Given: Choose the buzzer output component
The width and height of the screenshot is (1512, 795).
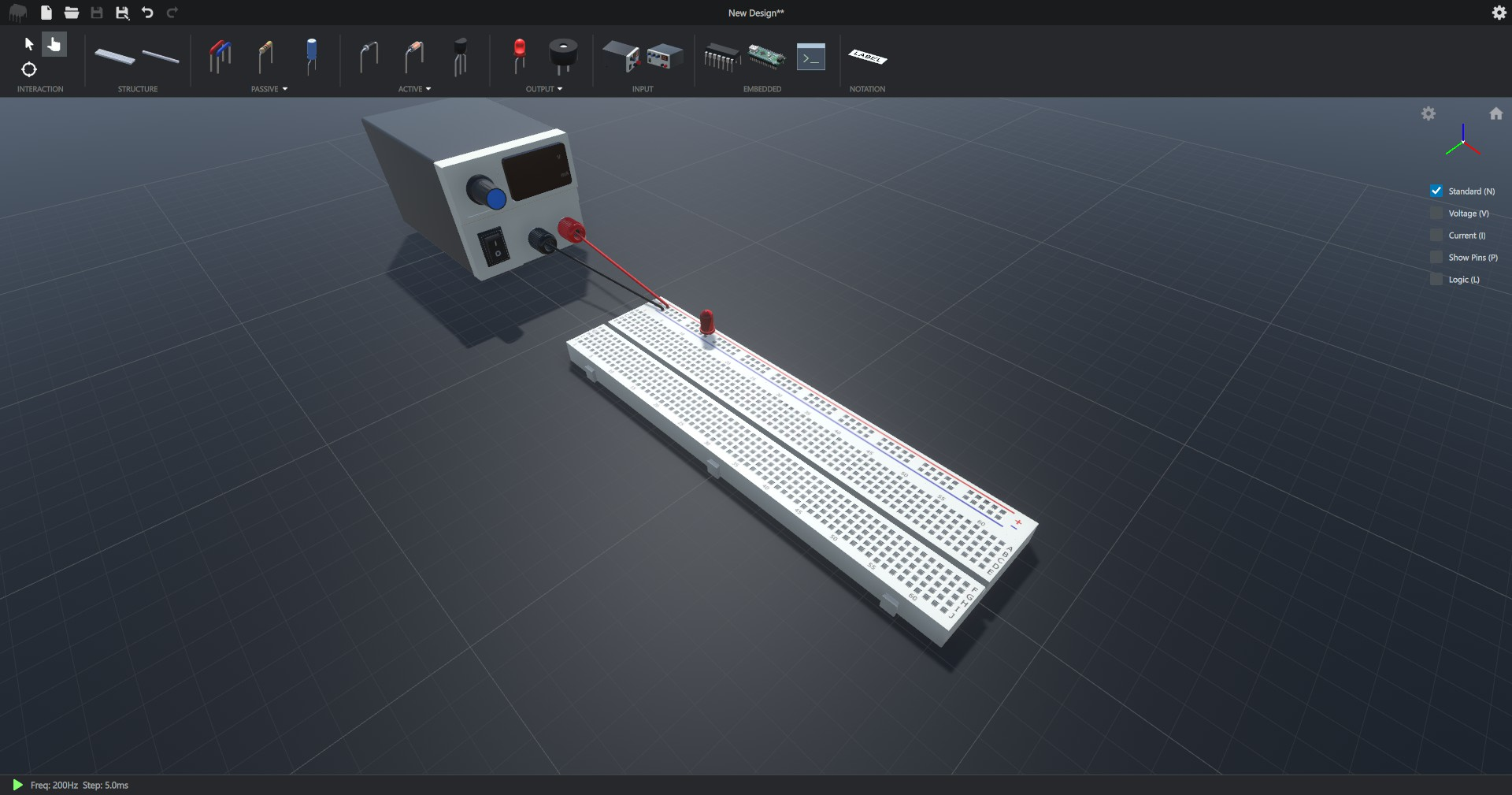Looking at the screenshot, I should tap(562, 55).
